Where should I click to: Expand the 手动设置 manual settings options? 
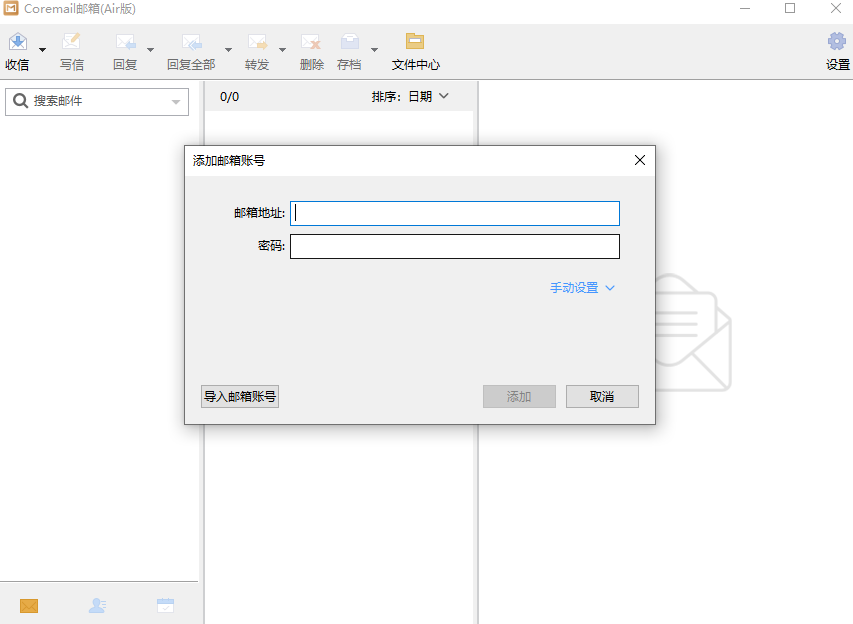point(581,286)
